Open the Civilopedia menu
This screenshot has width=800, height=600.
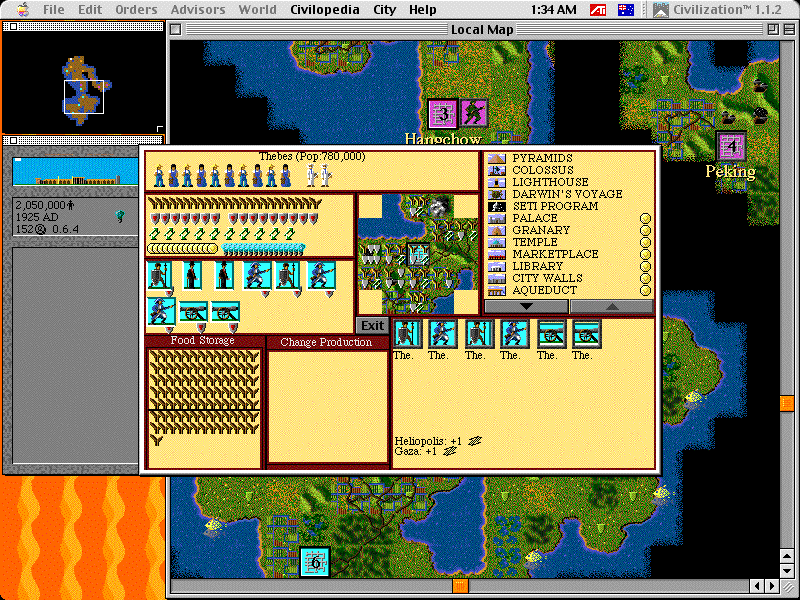(x=324, y=10)
